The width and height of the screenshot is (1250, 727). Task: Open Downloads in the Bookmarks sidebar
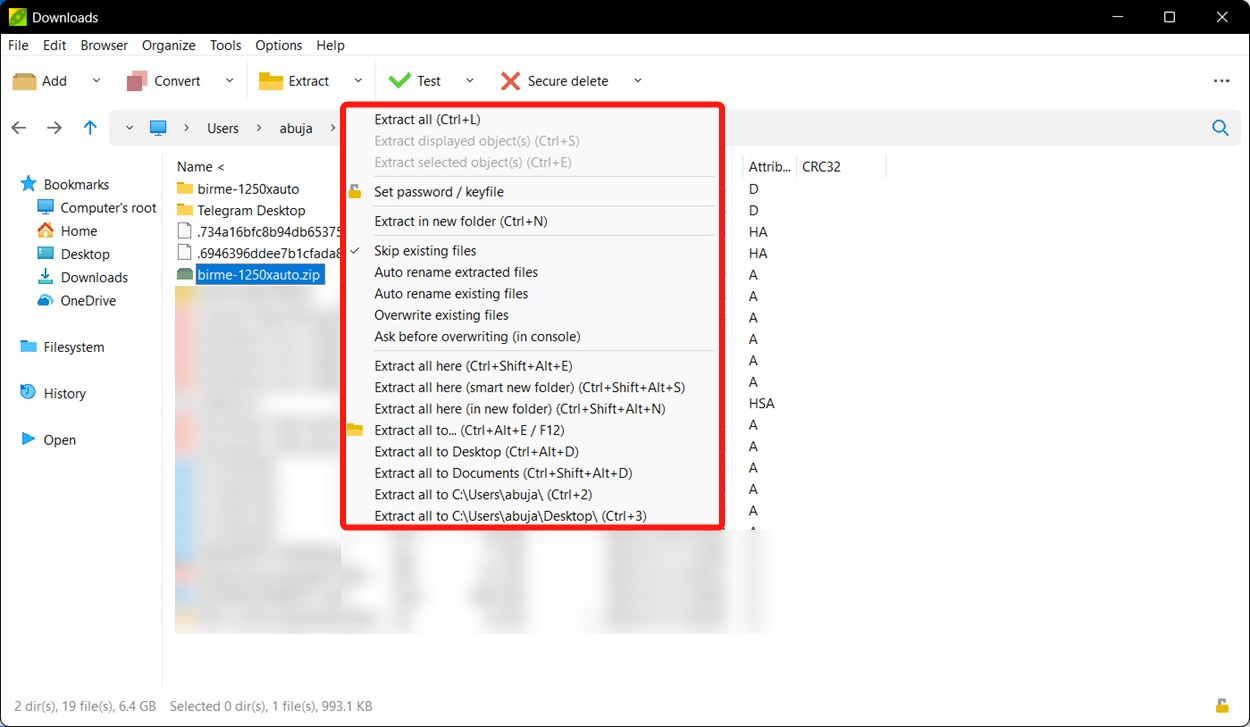(x=94, y=277)
